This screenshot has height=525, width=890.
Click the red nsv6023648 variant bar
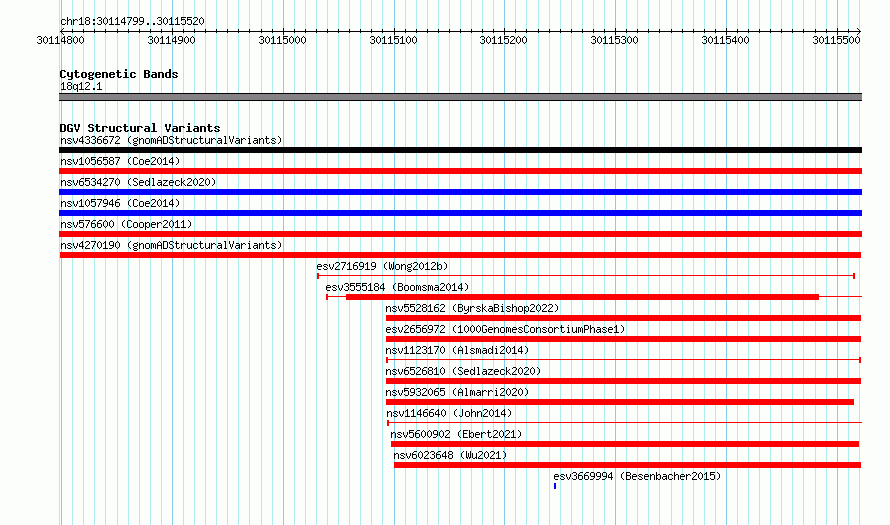[628, 465]
